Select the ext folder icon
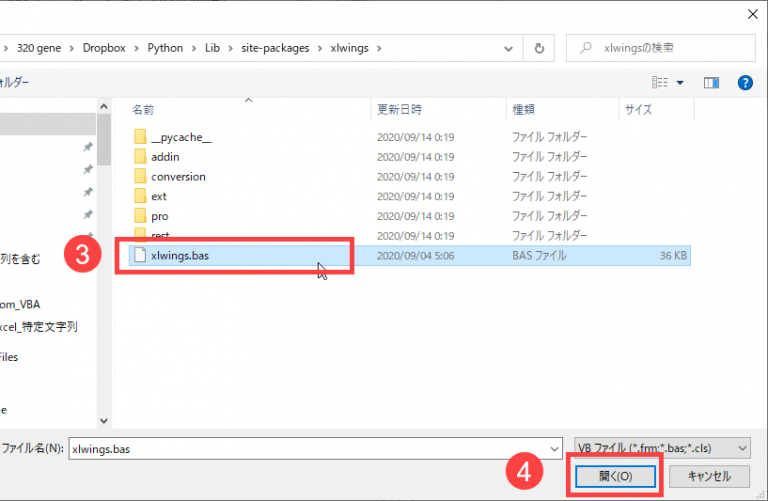 coord(140,196)
